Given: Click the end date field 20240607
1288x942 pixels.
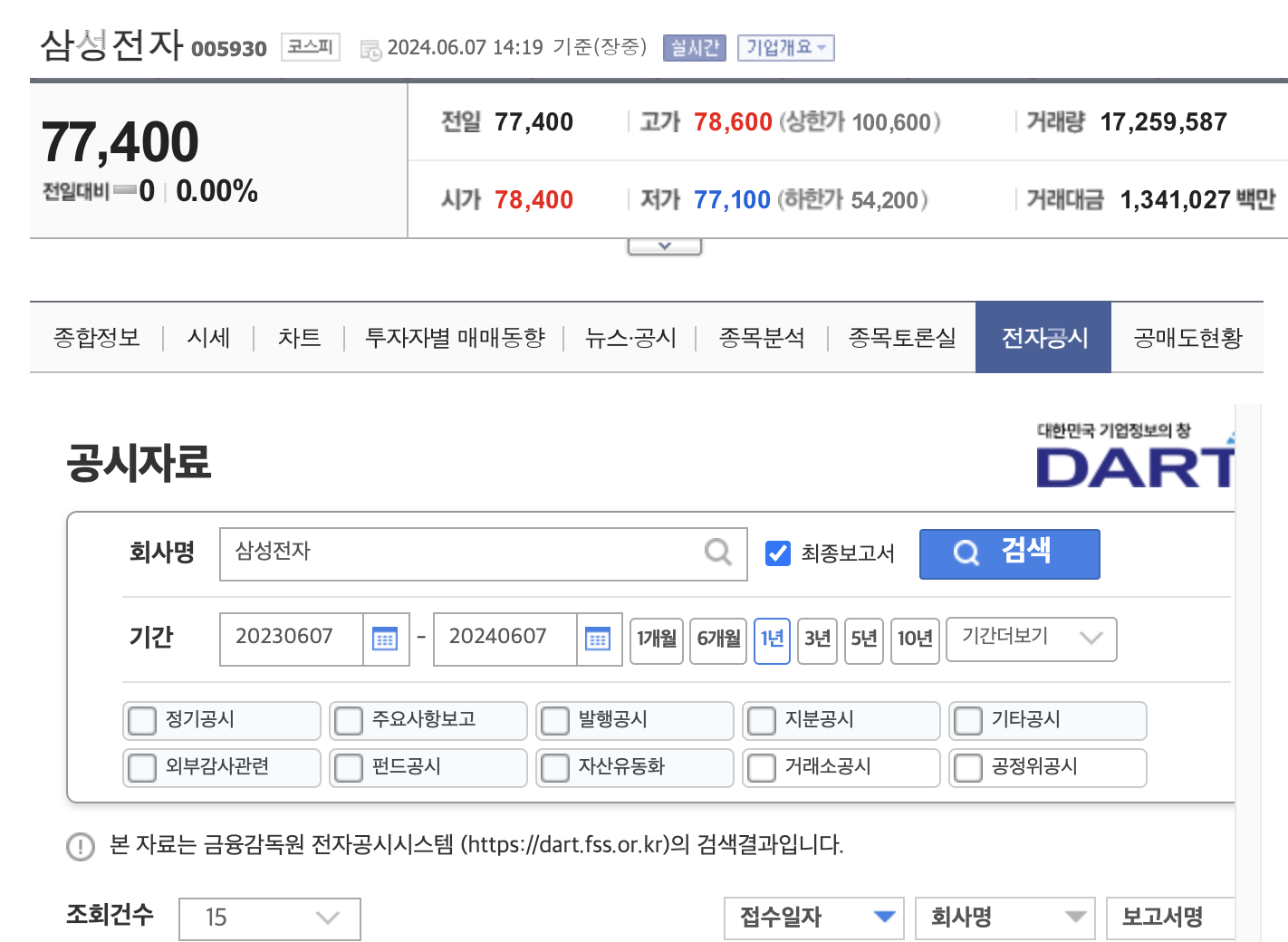Looking at the screenshot, I should 505,639.
